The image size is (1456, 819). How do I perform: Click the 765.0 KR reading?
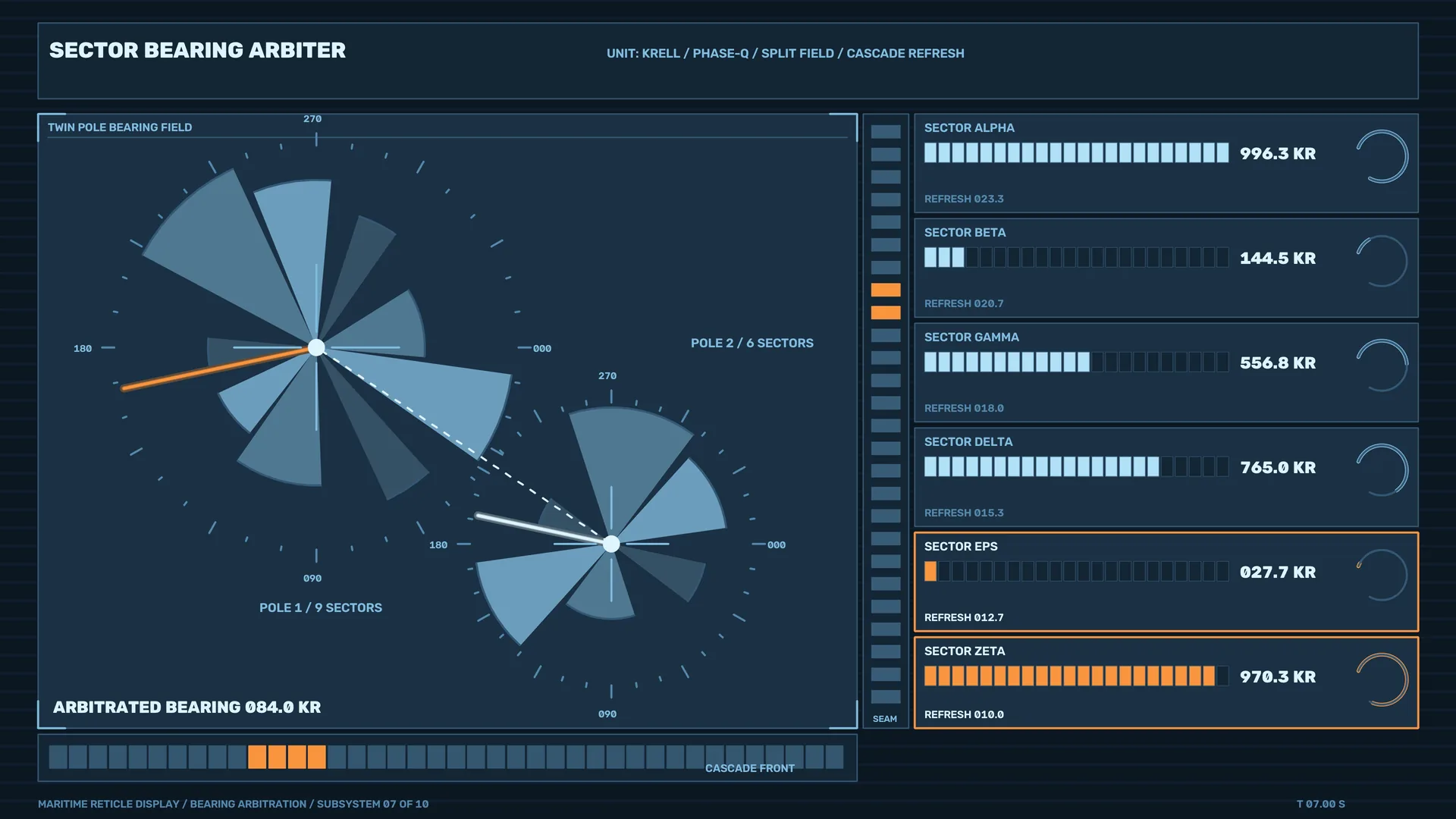[x=1278, y=468]
